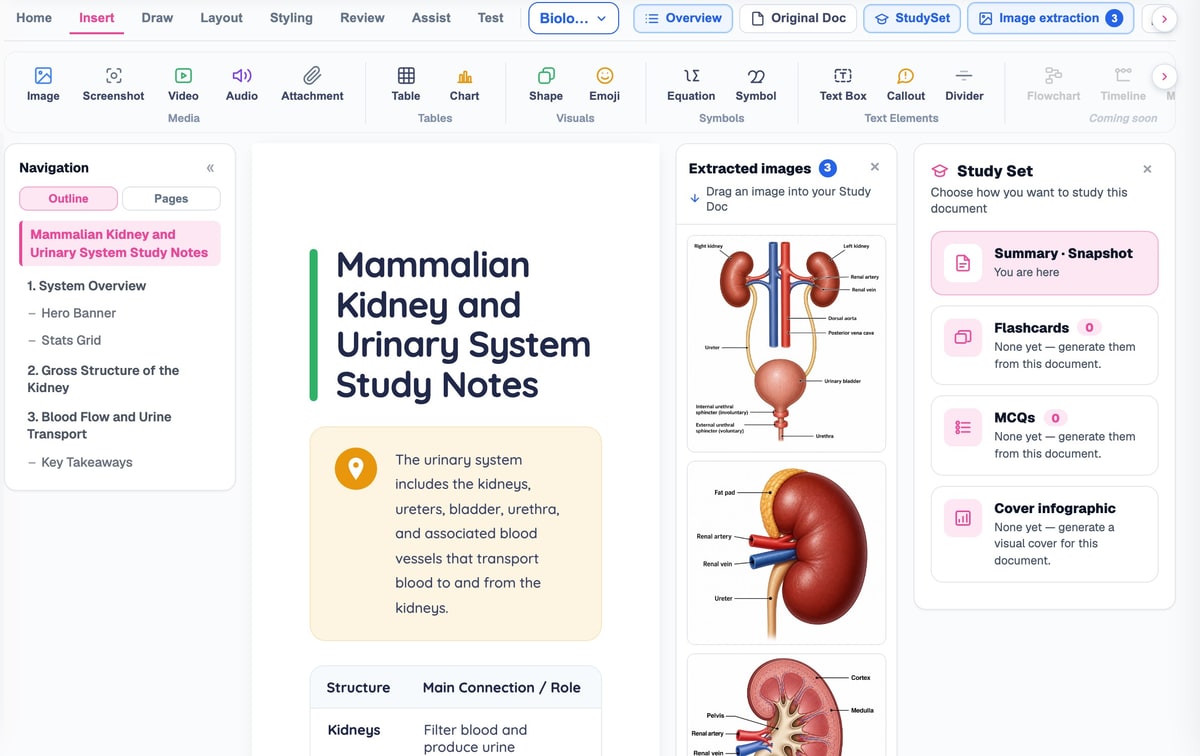Close the Study Set panel
This screenshot has width=1200, height=756.
pyautogui.click(x=1147, y=169)
